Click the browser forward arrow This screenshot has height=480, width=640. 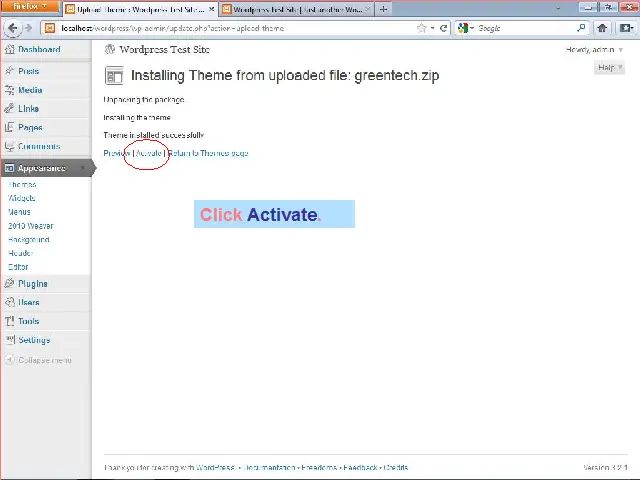coord(28,28)
